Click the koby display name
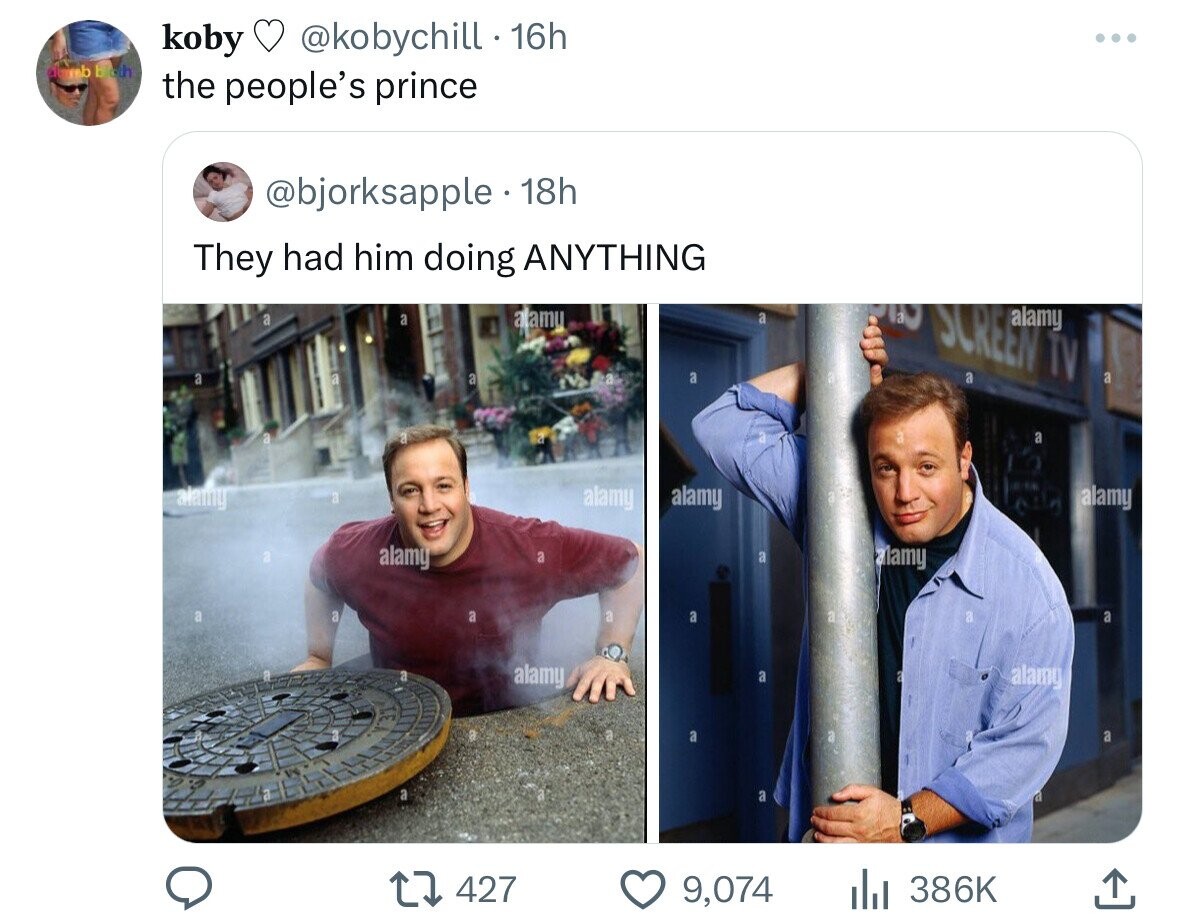 [202, 37]
